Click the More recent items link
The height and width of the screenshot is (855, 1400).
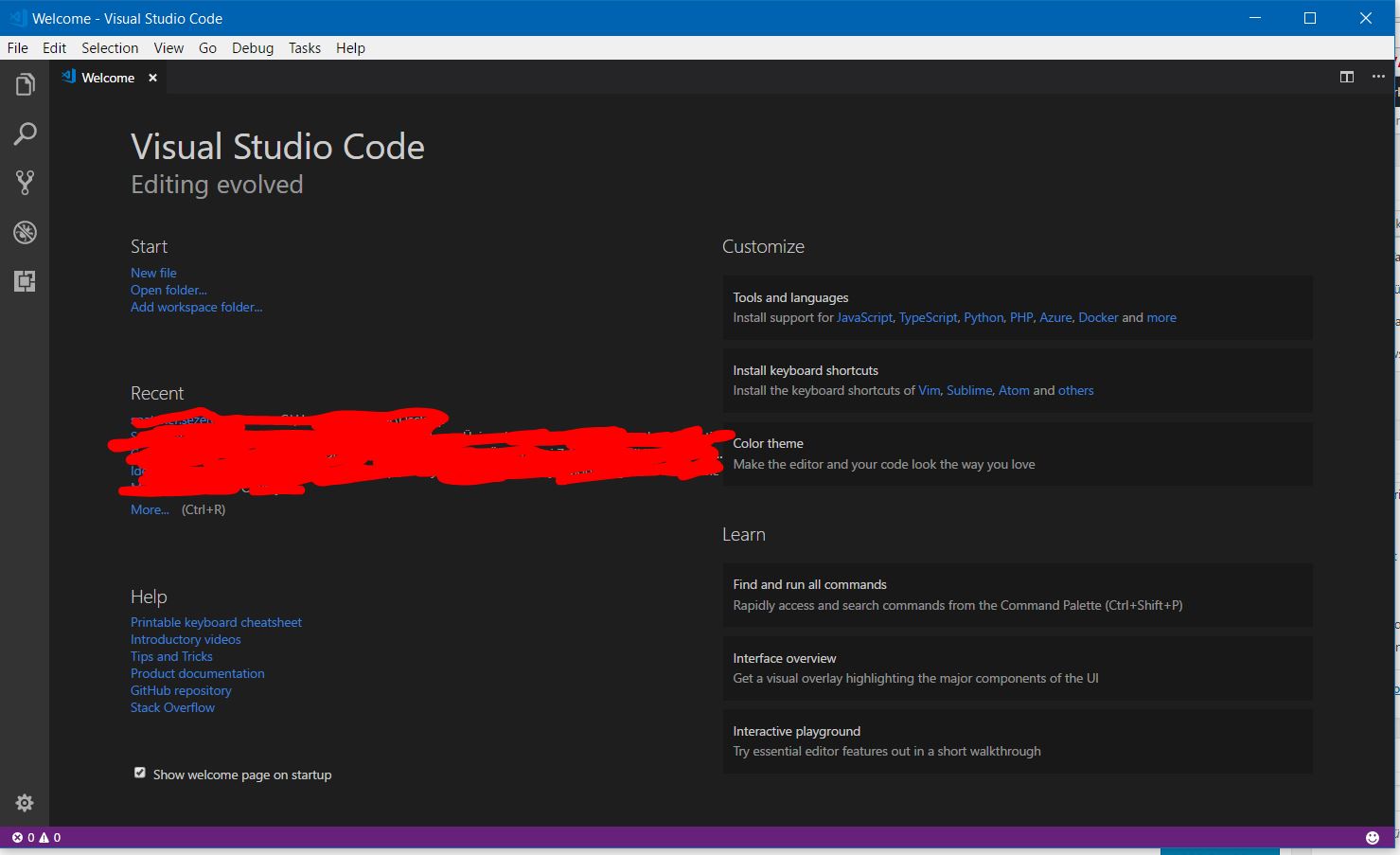pos(150,509)
